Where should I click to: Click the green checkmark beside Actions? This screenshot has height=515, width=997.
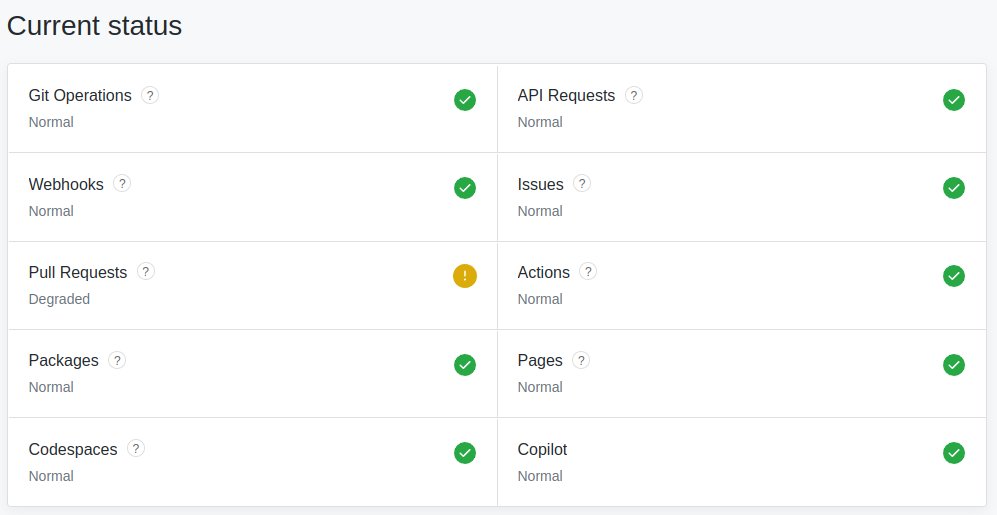point(954,276)
